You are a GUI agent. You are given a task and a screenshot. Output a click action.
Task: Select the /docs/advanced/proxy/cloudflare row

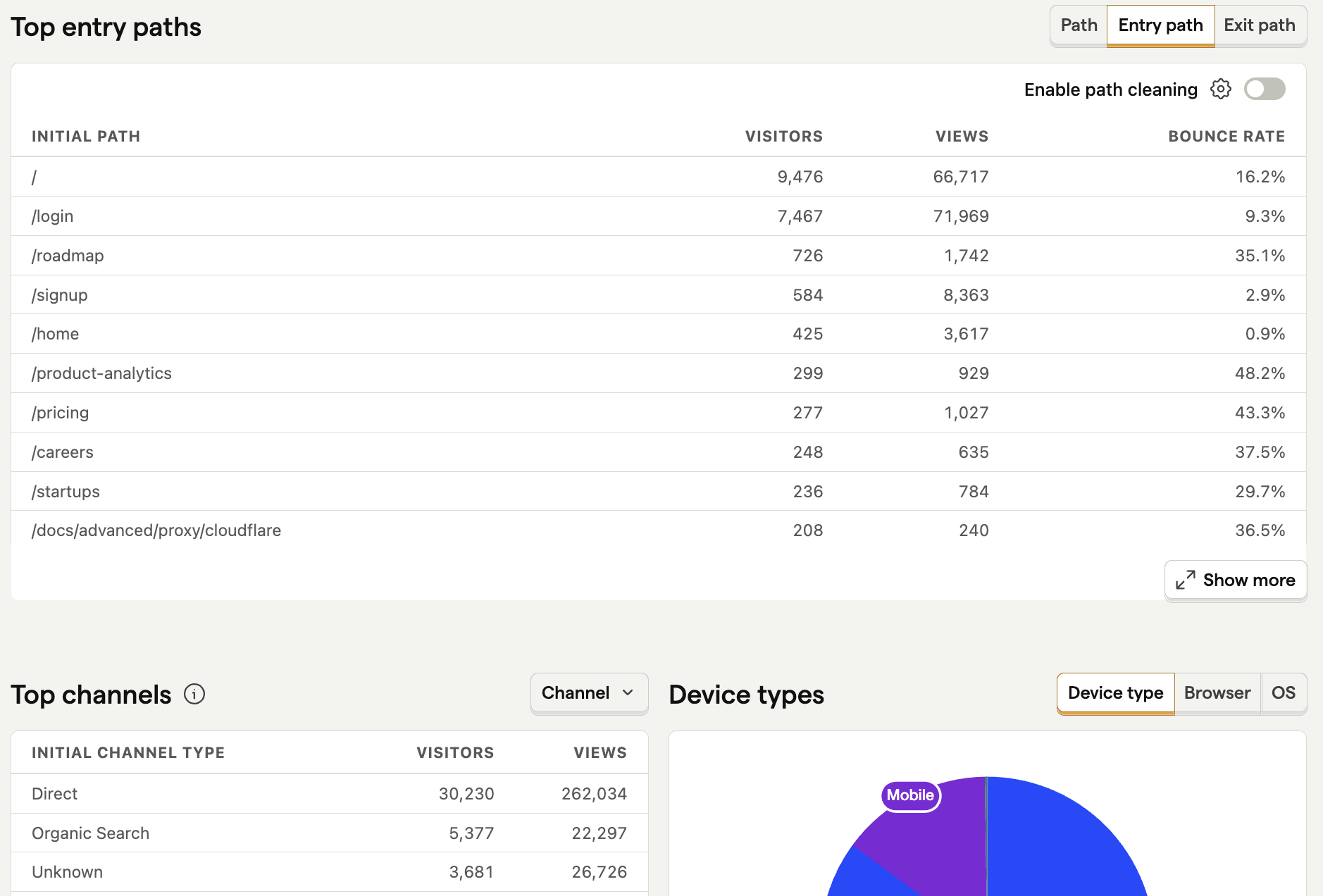point(659,530)
